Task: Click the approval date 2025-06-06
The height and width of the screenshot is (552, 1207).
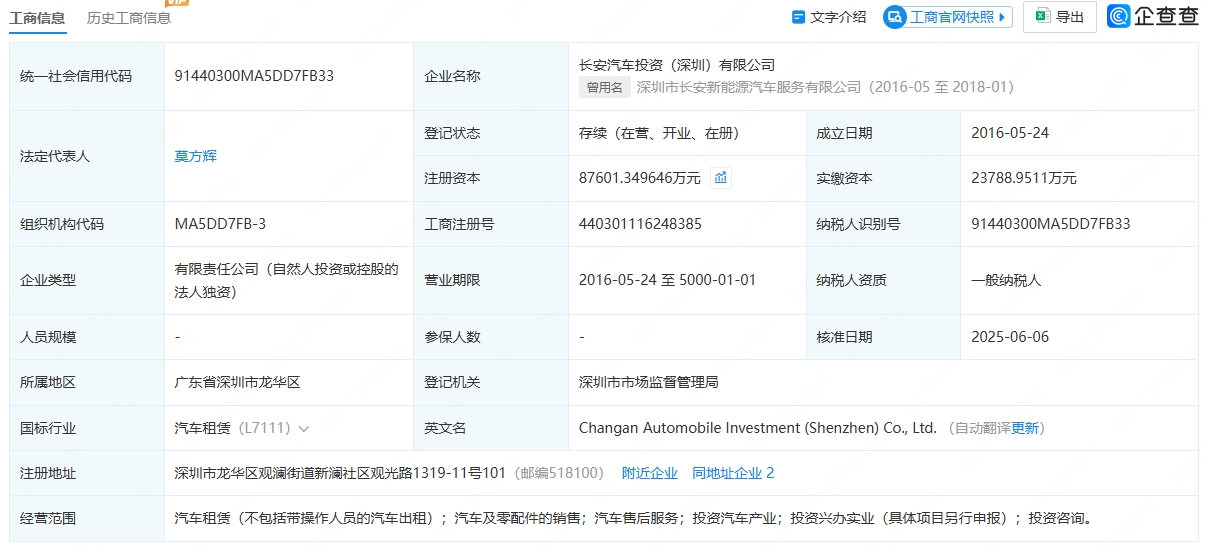Action: click(1010, 337)
